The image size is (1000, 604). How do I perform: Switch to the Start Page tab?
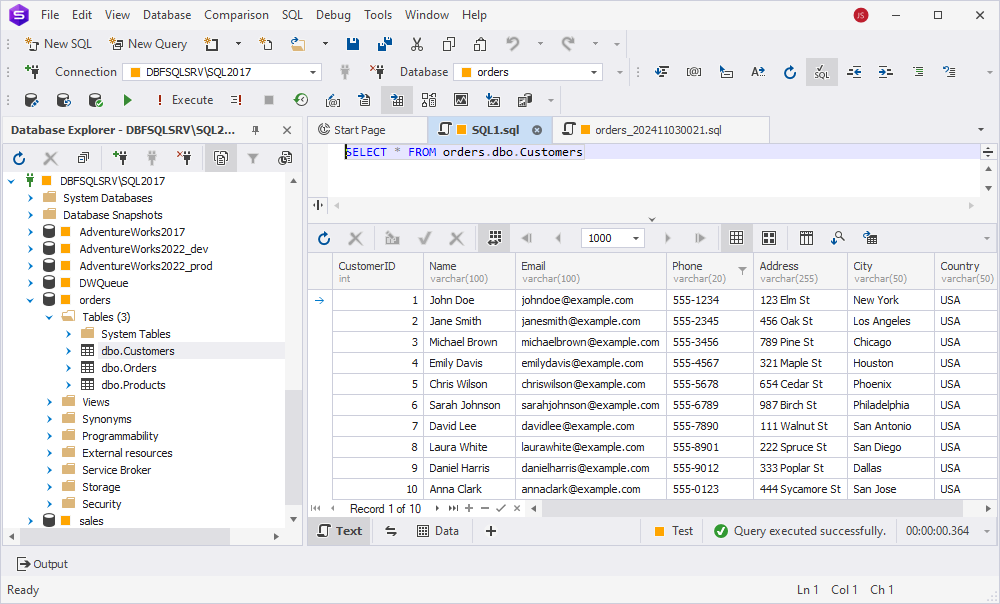[360, 130]
